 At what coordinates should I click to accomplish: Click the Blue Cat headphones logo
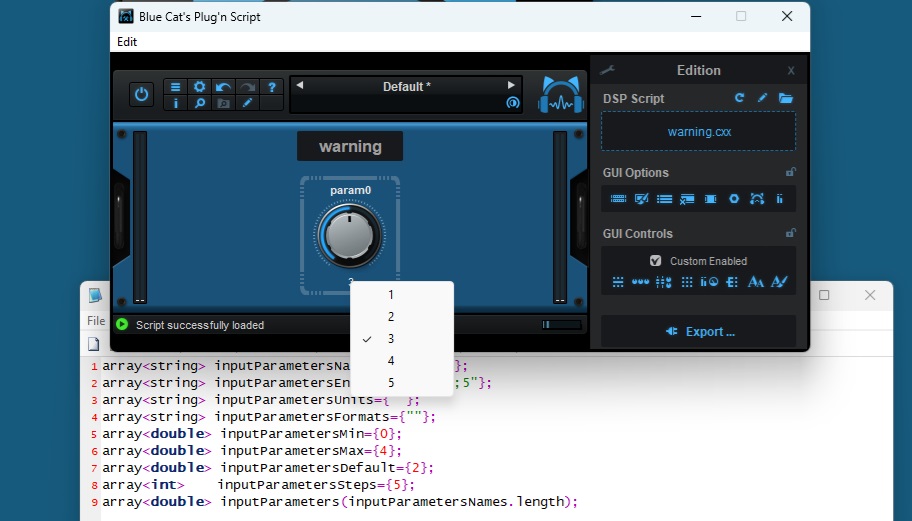coord(561,94)
